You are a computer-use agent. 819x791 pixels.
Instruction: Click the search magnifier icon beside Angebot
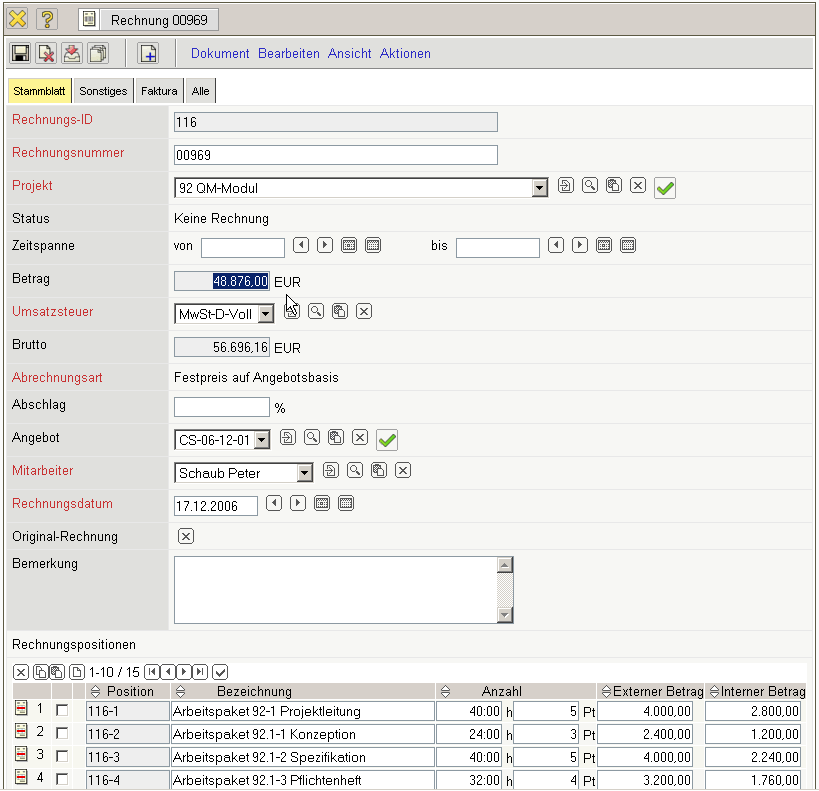[312, 438]
